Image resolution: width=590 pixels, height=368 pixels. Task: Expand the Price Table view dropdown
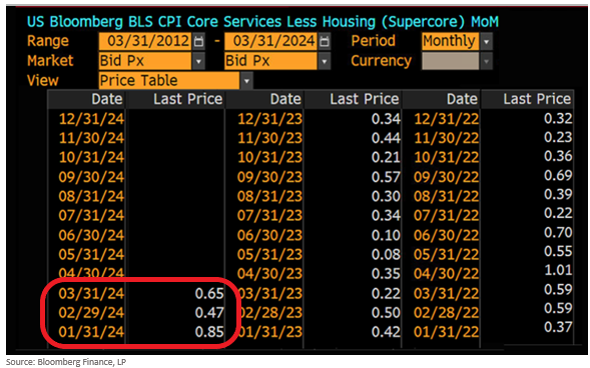tap(246, 81)
